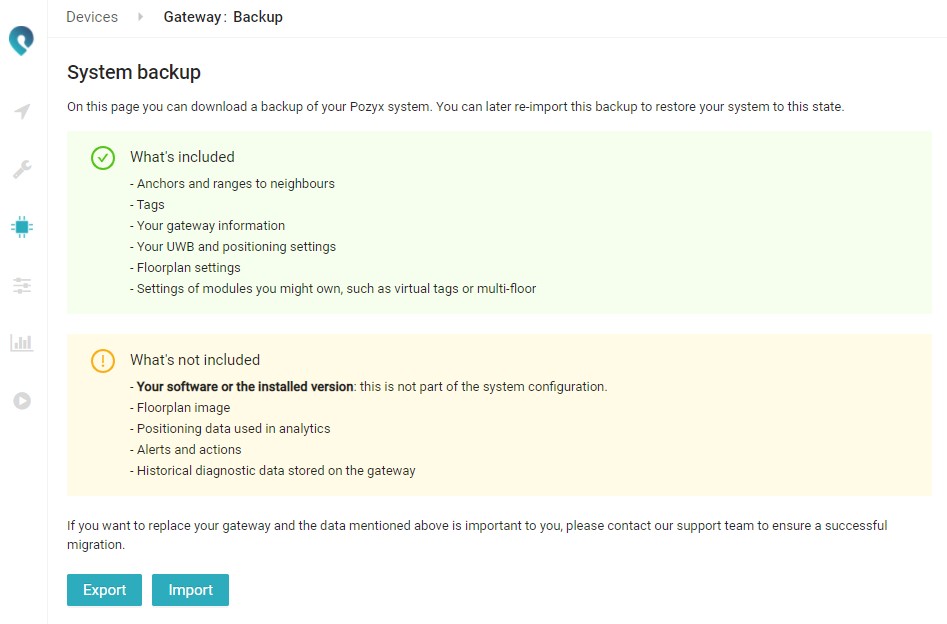Click the Pozyx logo in the sidebar
This screenshot has height=624, width=947.
click(x=21, y=41)
